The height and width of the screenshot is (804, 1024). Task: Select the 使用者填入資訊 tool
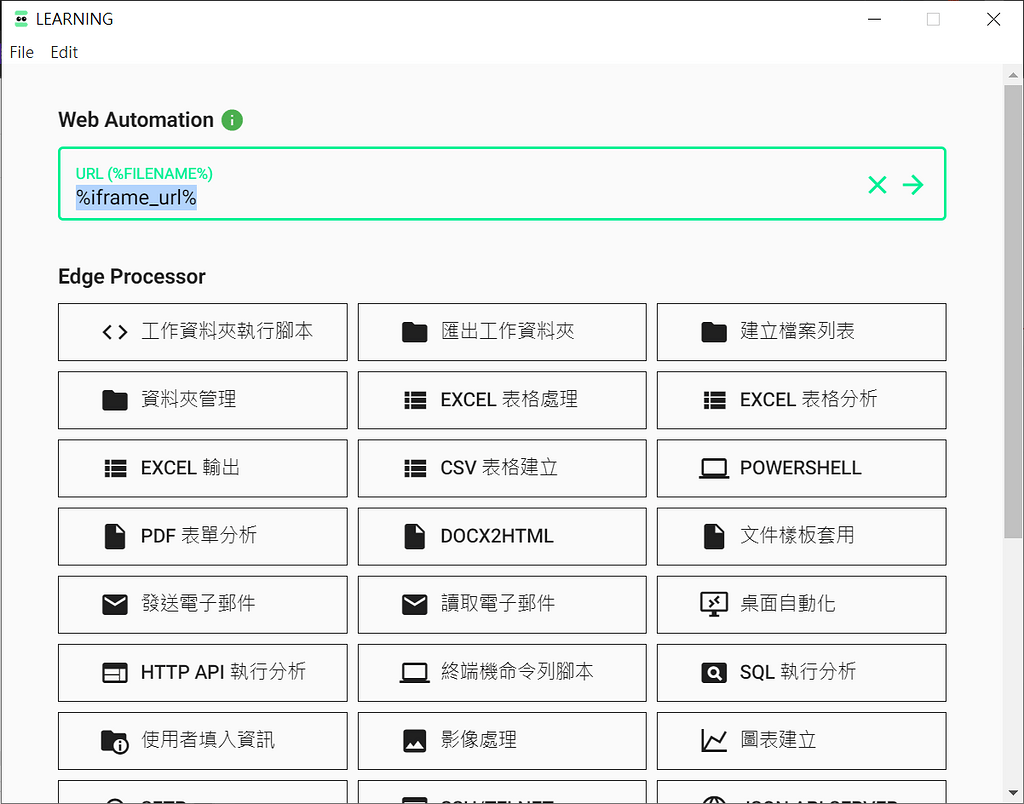pyautogui.click(x=202, y=740)
